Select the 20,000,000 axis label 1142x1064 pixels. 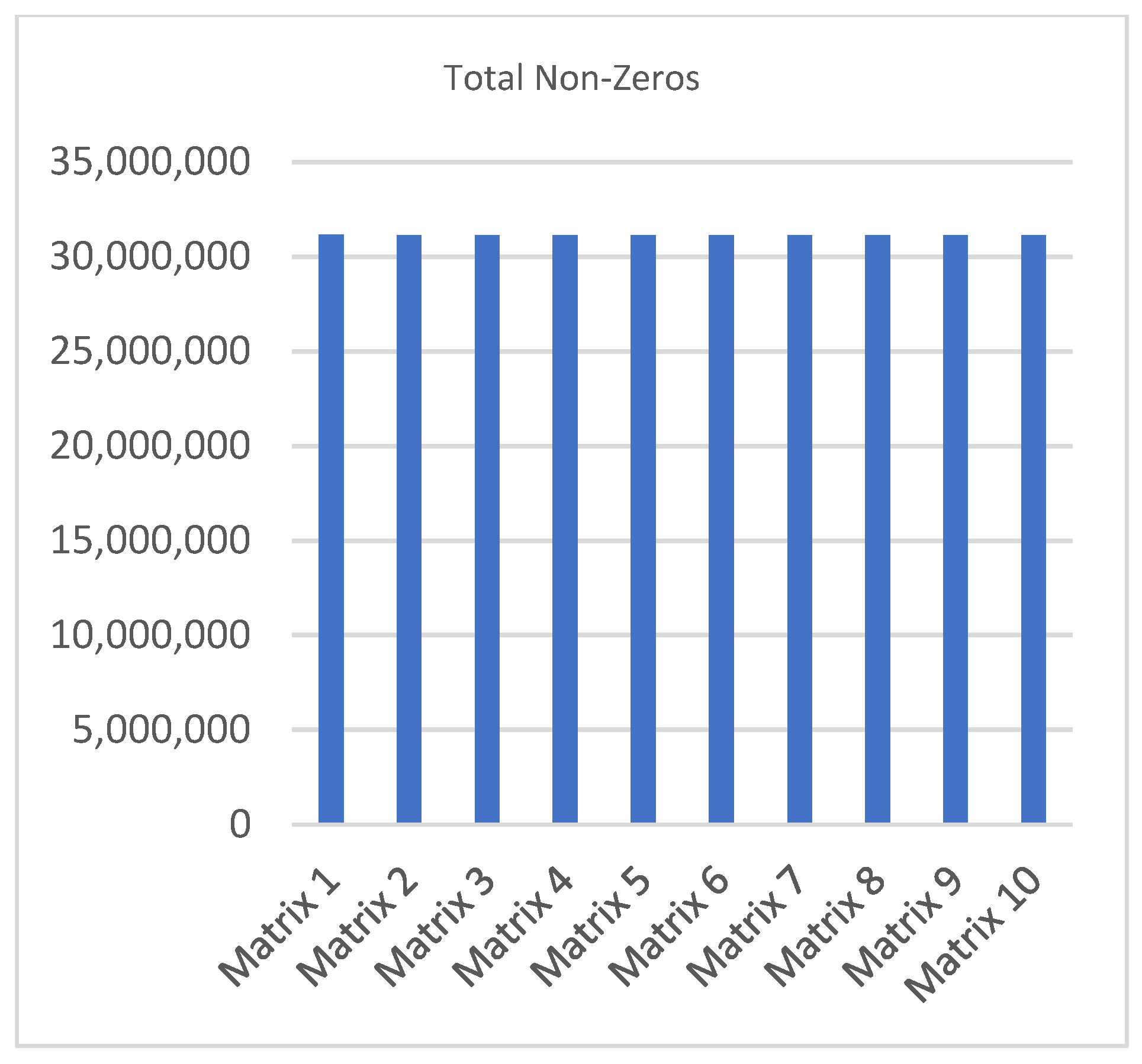(150, 446)
